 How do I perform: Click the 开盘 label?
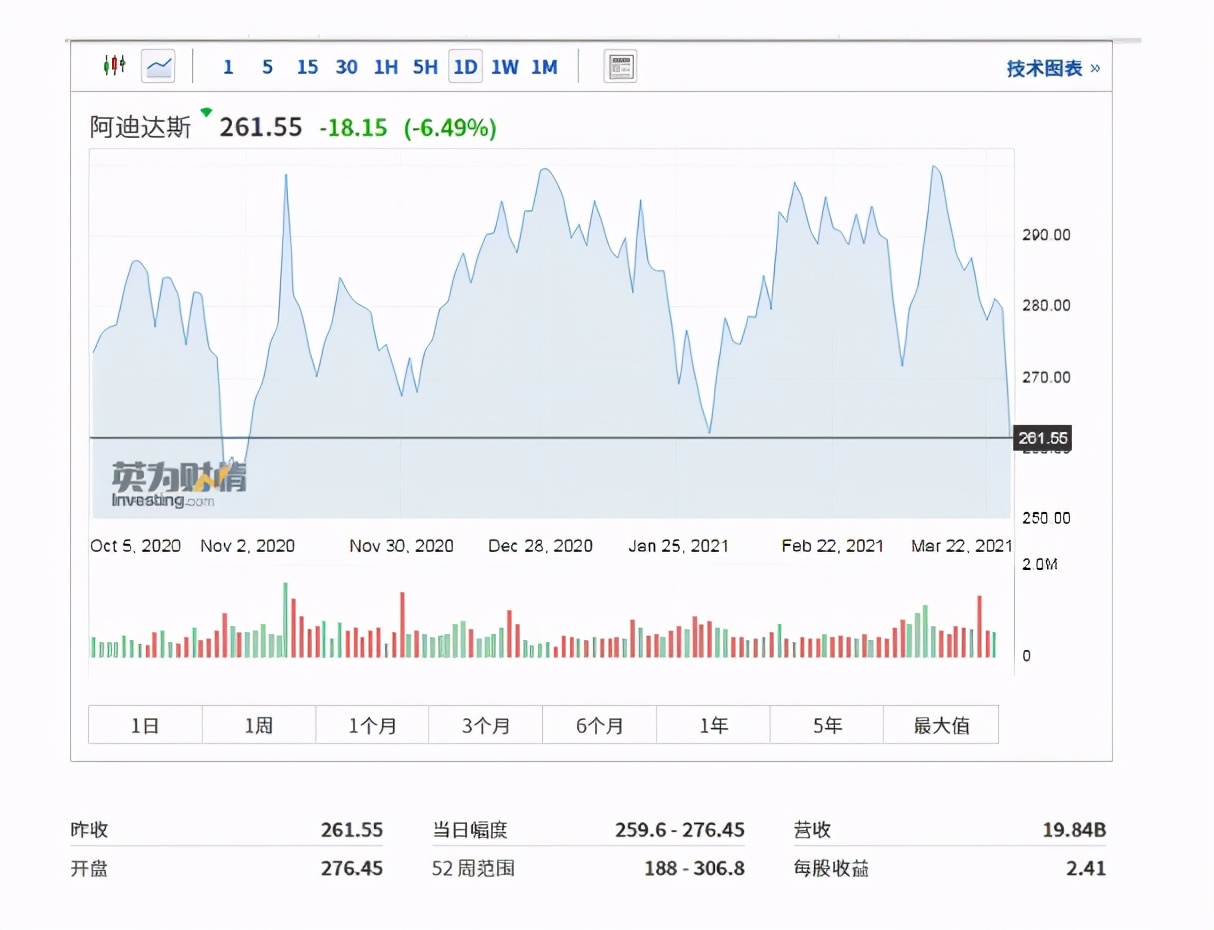[89, 869]
